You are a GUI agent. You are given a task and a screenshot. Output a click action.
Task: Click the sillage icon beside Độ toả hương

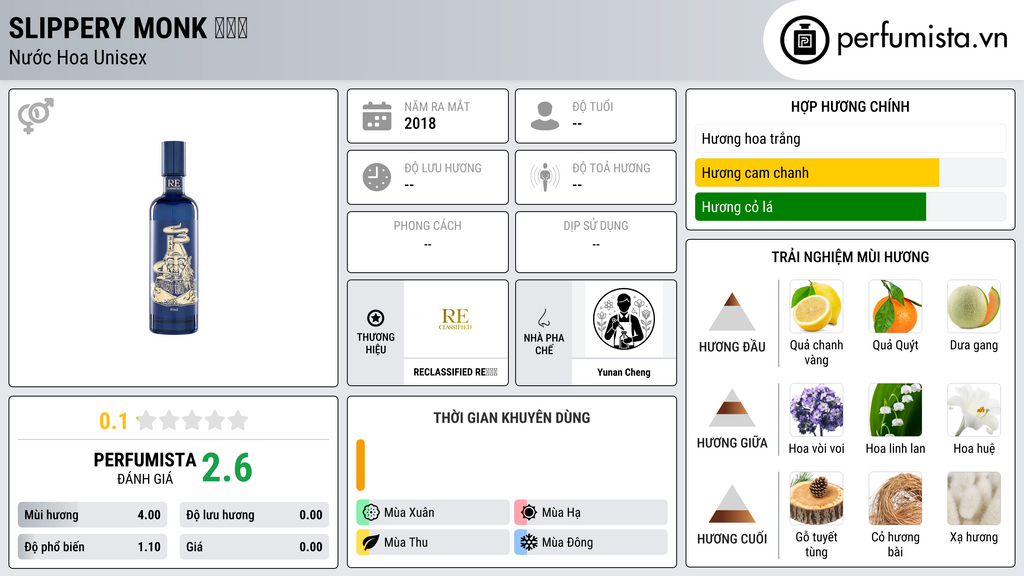point(545,177)
